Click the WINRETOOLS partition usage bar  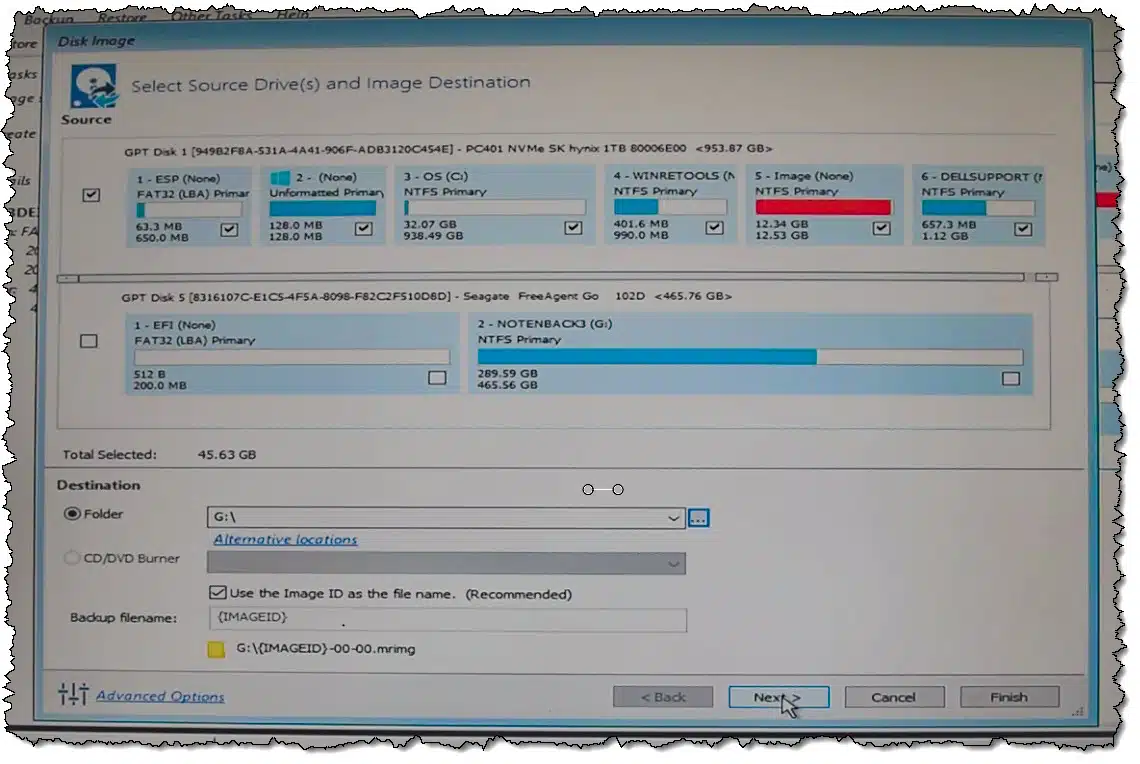point(670,206)
